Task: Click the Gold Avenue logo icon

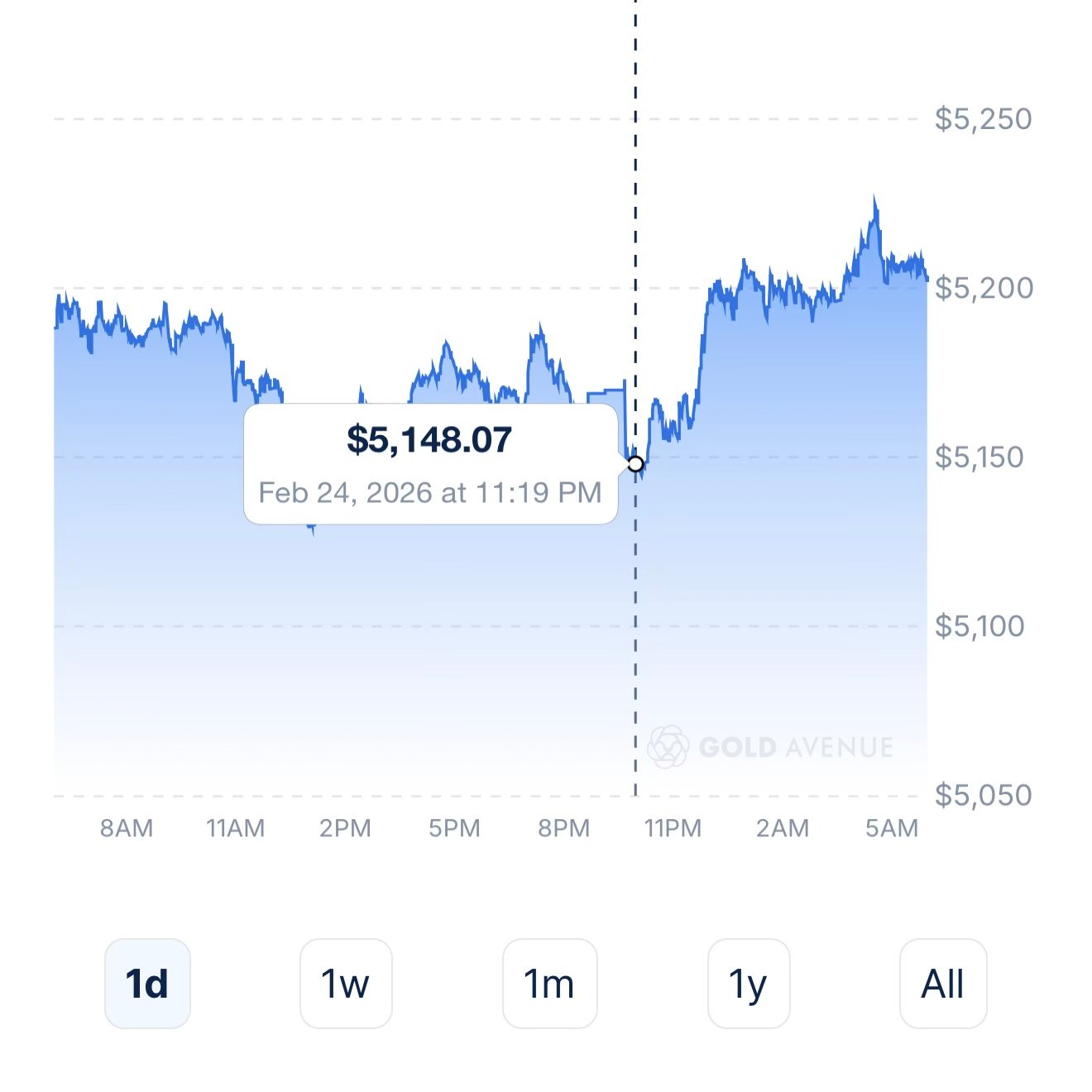Action: click(x=668, y=747)
